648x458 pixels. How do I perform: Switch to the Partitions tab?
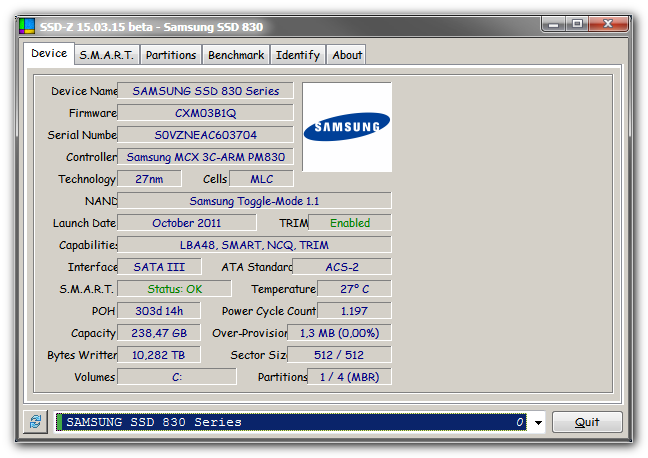tap(171, 55)
